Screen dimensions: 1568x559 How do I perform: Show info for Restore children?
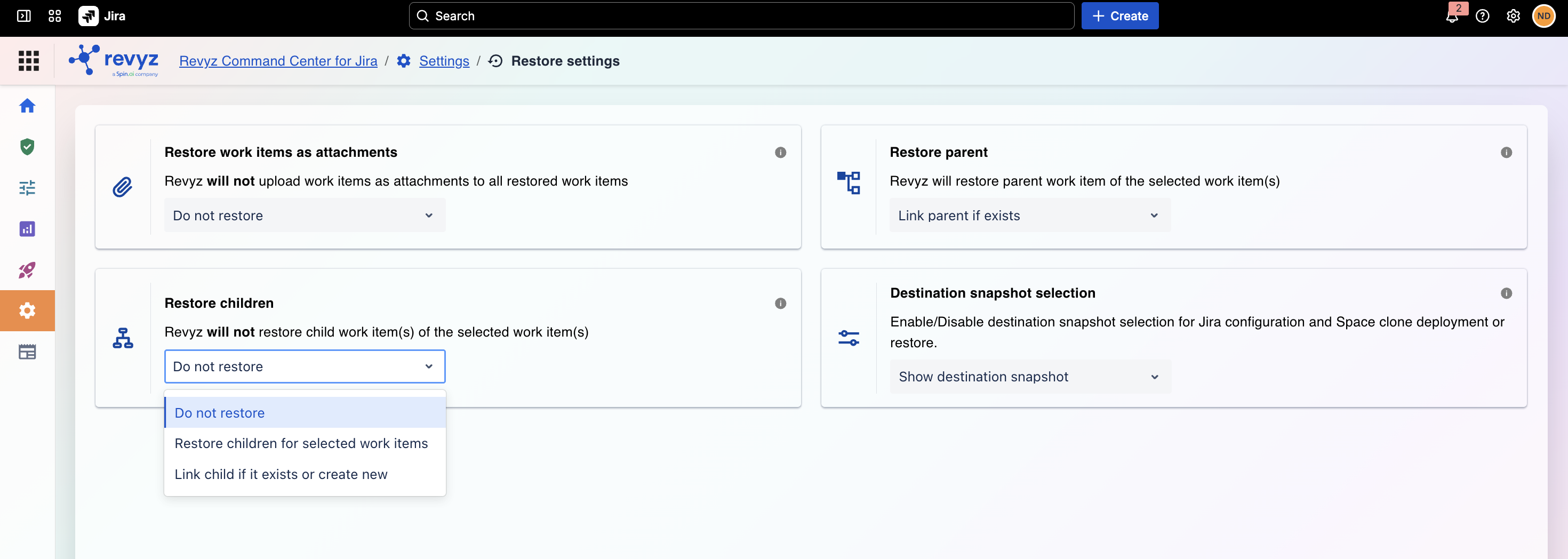click(780, 304)
